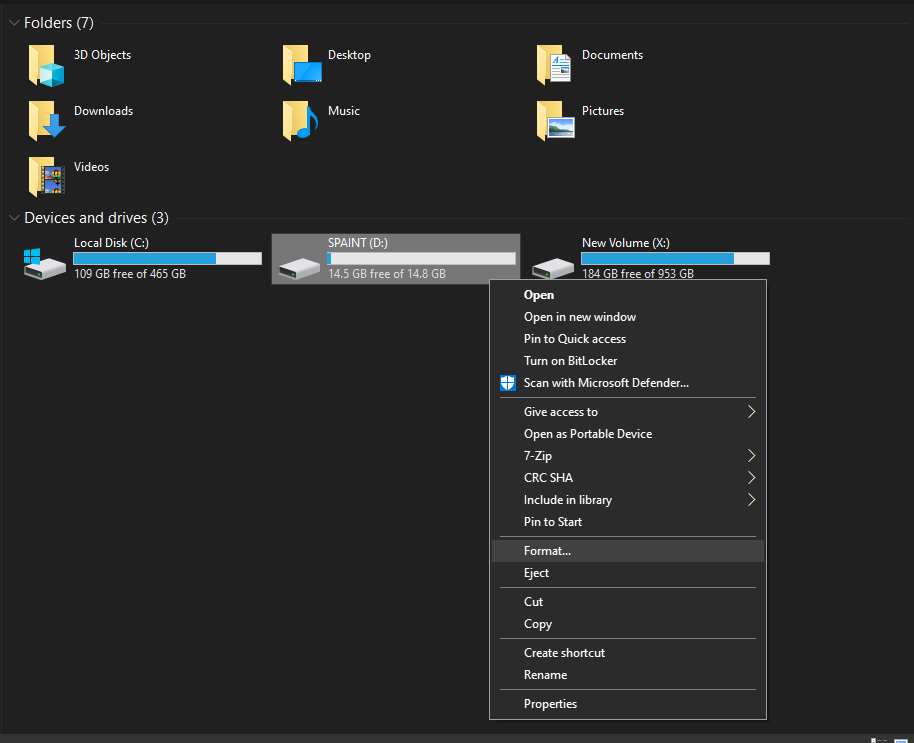Click the Pictures folder label
The image size is (914, 743).
point(603,111)
